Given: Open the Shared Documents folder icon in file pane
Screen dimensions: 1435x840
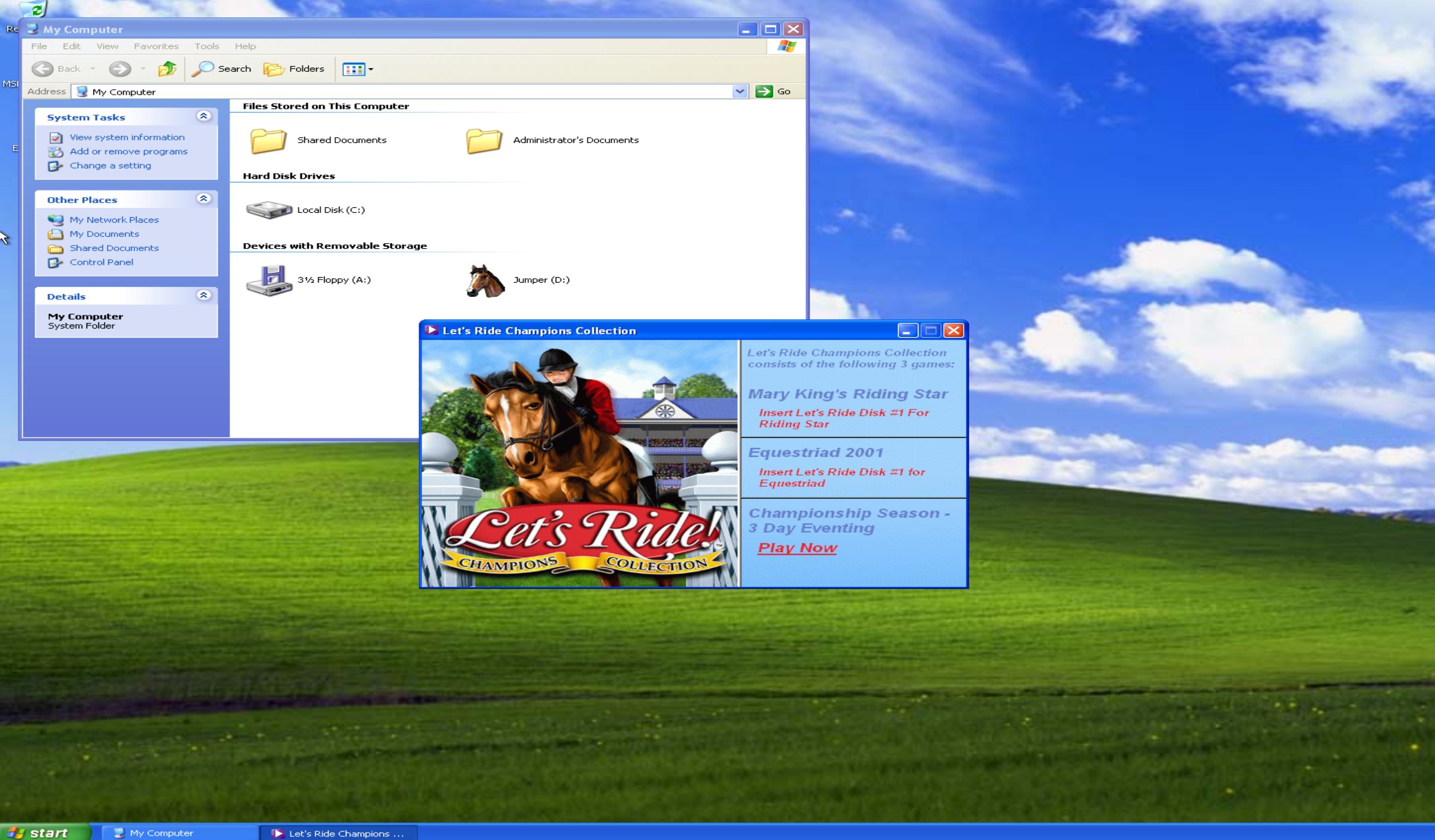Looking at the screenshot, I should click(x=268, y=140).
